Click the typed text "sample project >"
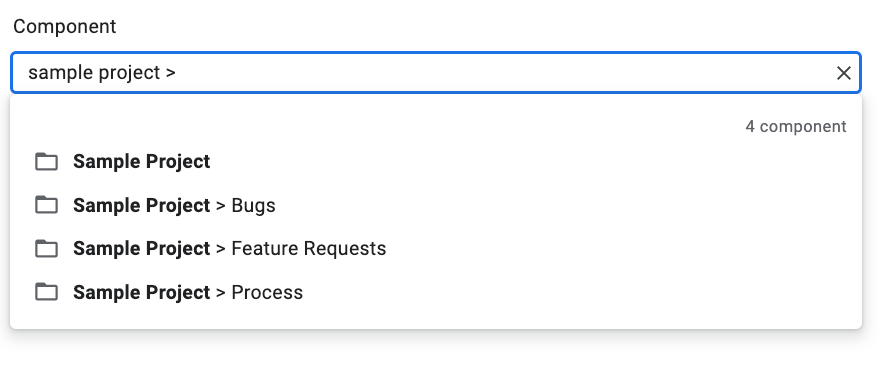Image resolution: width=881 pixels, height=375 pixels. click(x=102, y=73)
